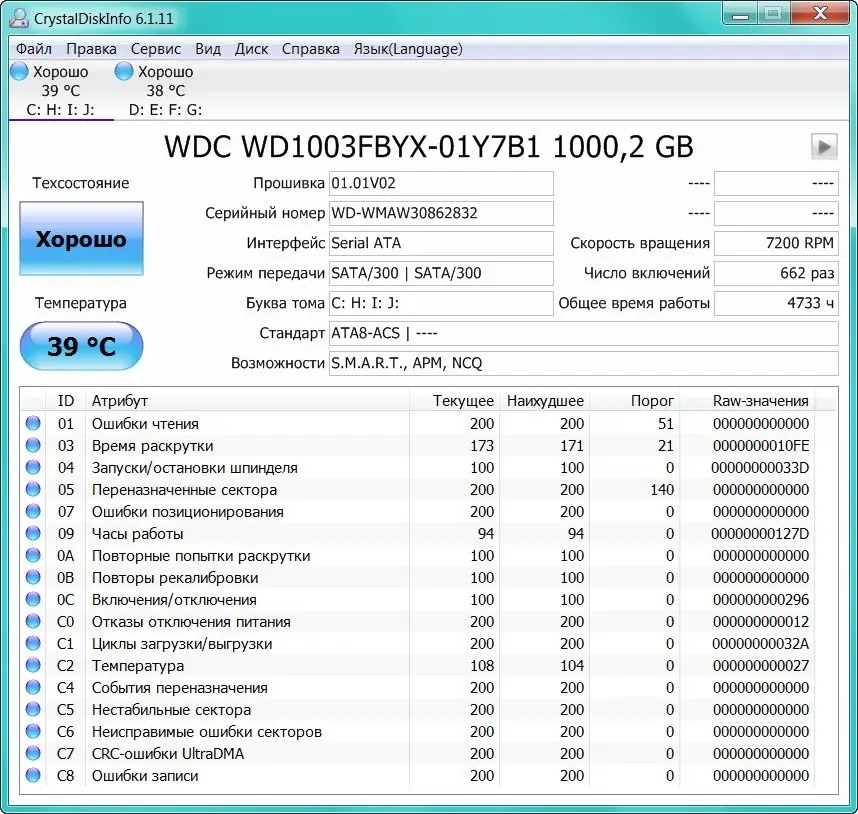Click the power-on count value 662 раз
This screenshot has height=814, width=858.
click(x=776, y=273)
